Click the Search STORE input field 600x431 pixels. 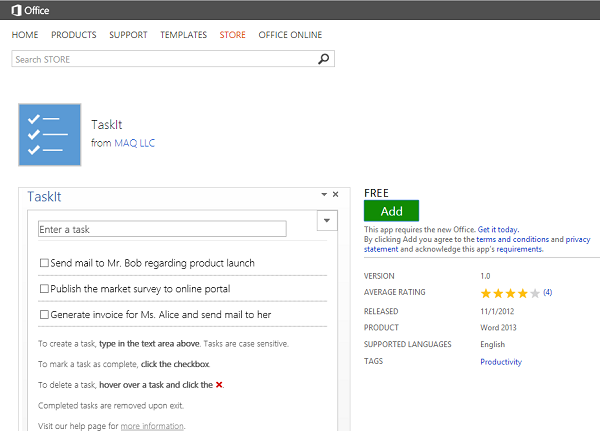[173, 59]
